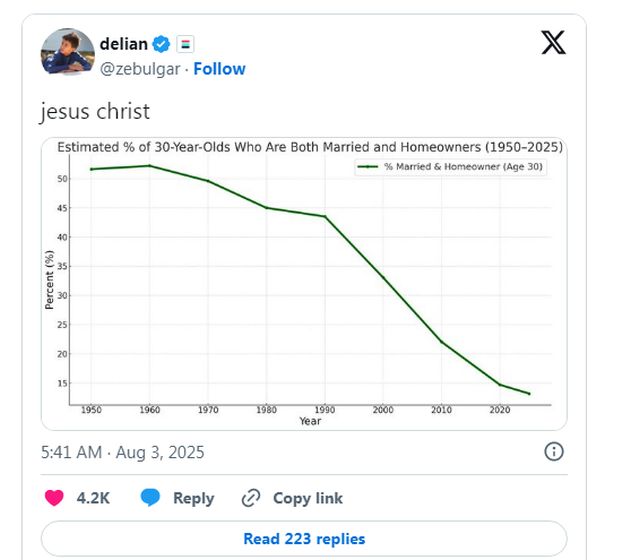Viewport: 640px width, 560px height.
Task: Open Read 223 replies button
Action: 304,538
